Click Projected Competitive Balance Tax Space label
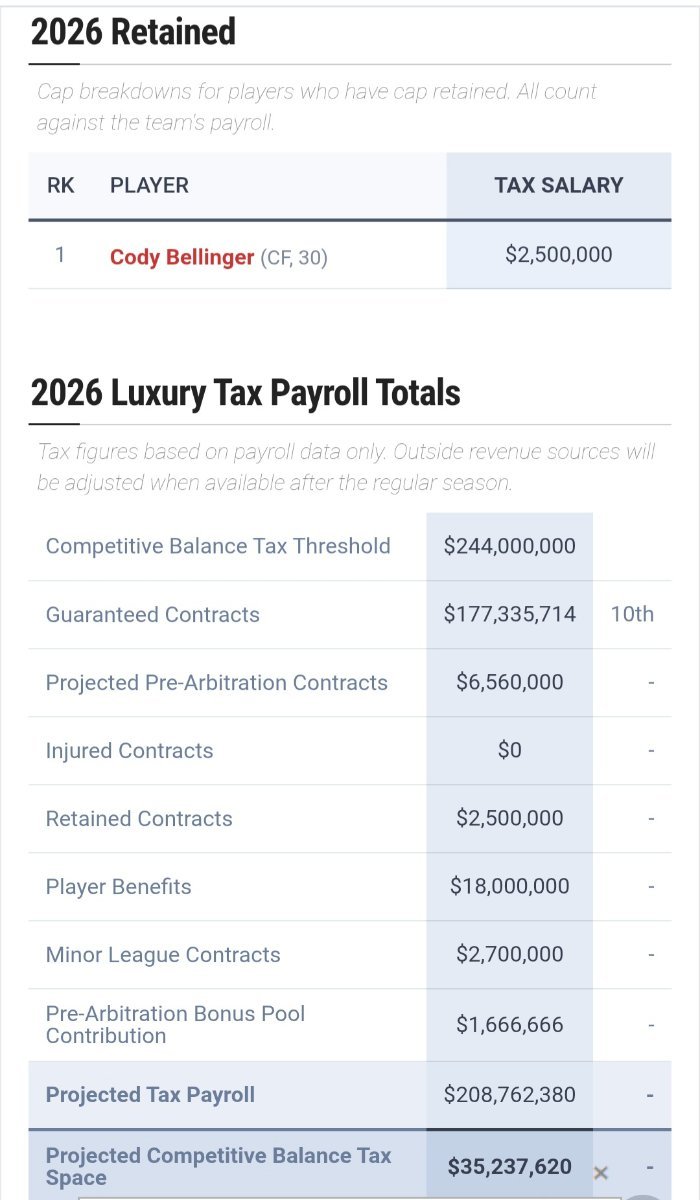This screenshot has height=1200, width=700. coord(218,1166)
